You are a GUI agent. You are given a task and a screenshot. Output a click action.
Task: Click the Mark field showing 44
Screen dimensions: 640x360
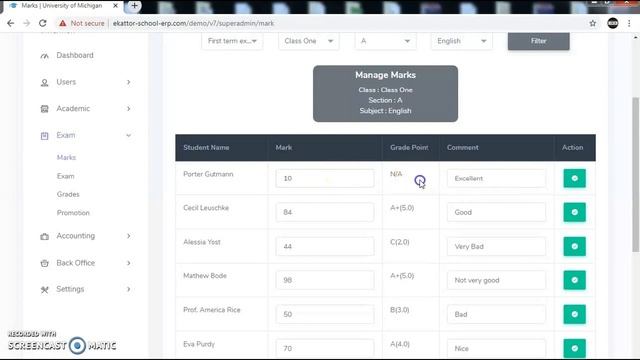(324, 247)
